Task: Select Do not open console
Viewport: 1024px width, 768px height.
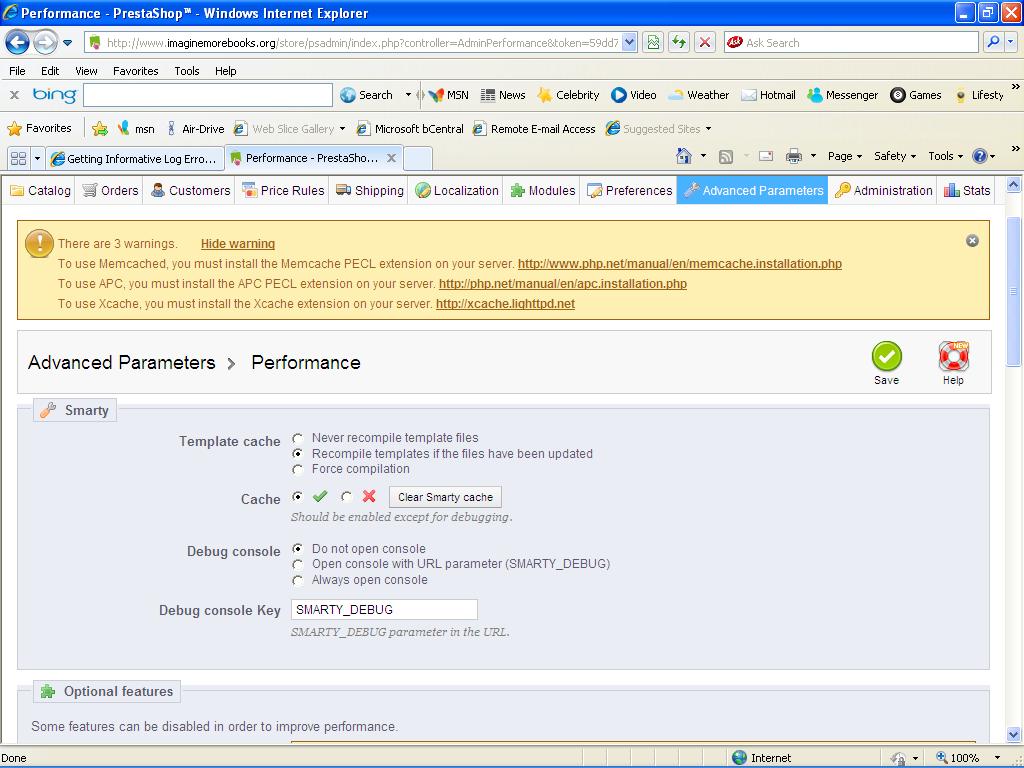Action: point(298,549)
